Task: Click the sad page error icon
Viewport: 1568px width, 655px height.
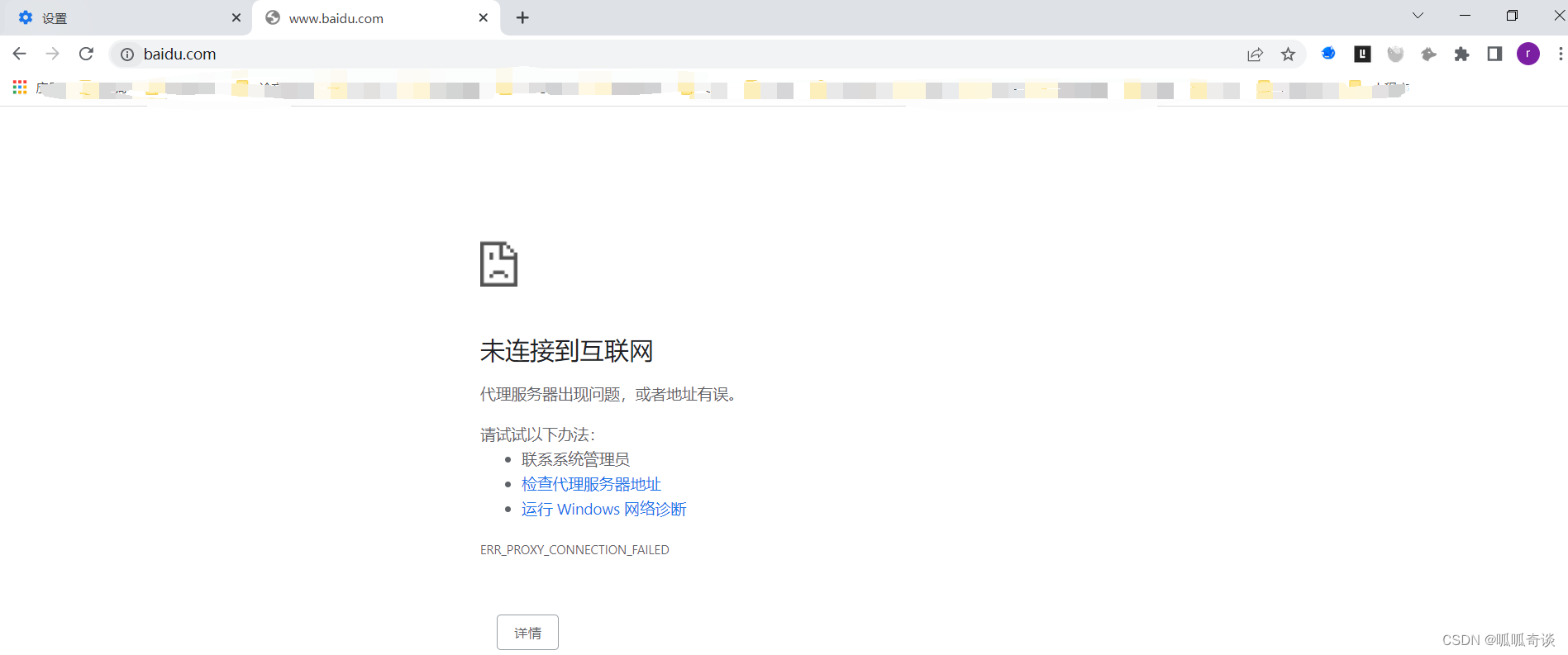Action: (x=498, y=263)
